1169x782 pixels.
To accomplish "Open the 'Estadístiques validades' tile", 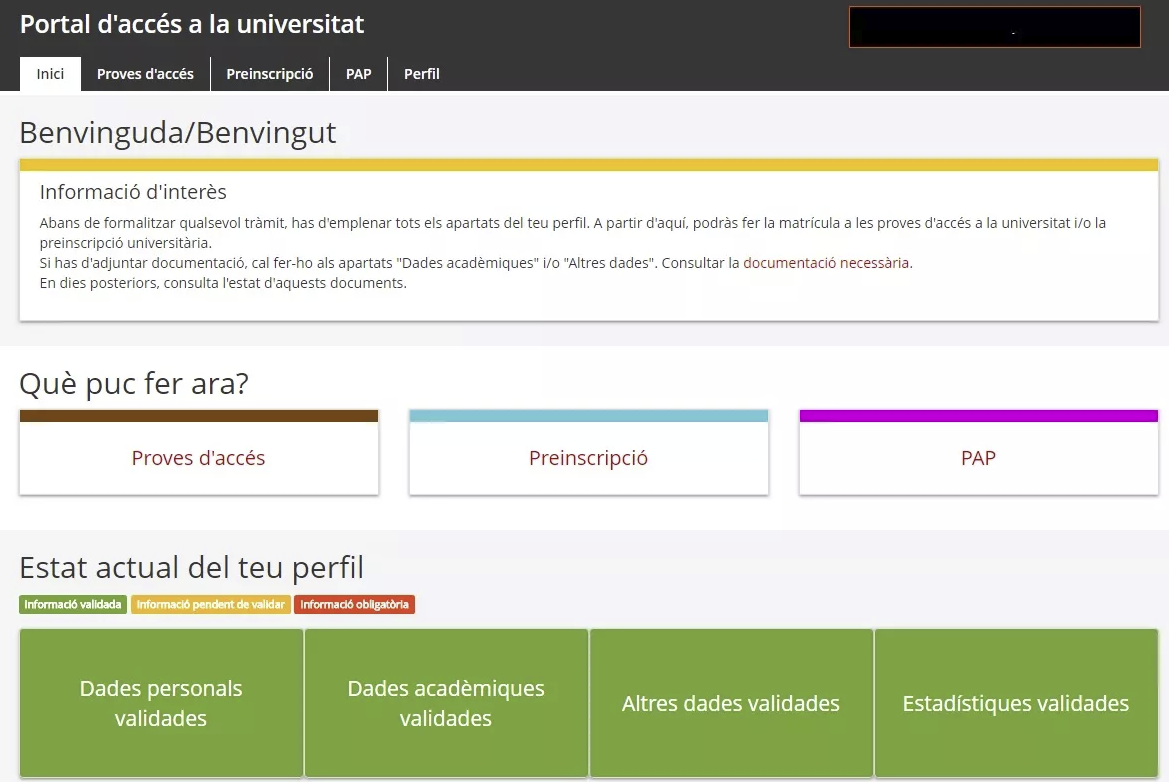I will 1016,703.
